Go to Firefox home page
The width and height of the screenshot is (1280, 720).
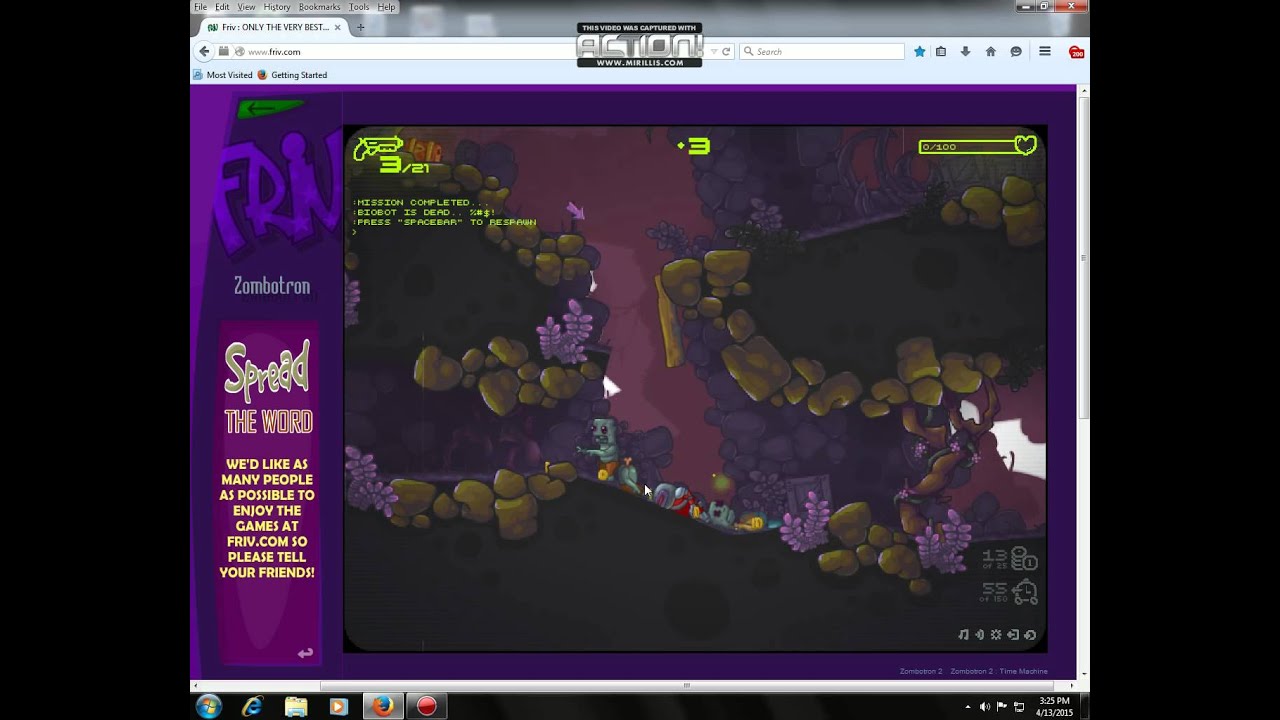(x=990, y=51)
